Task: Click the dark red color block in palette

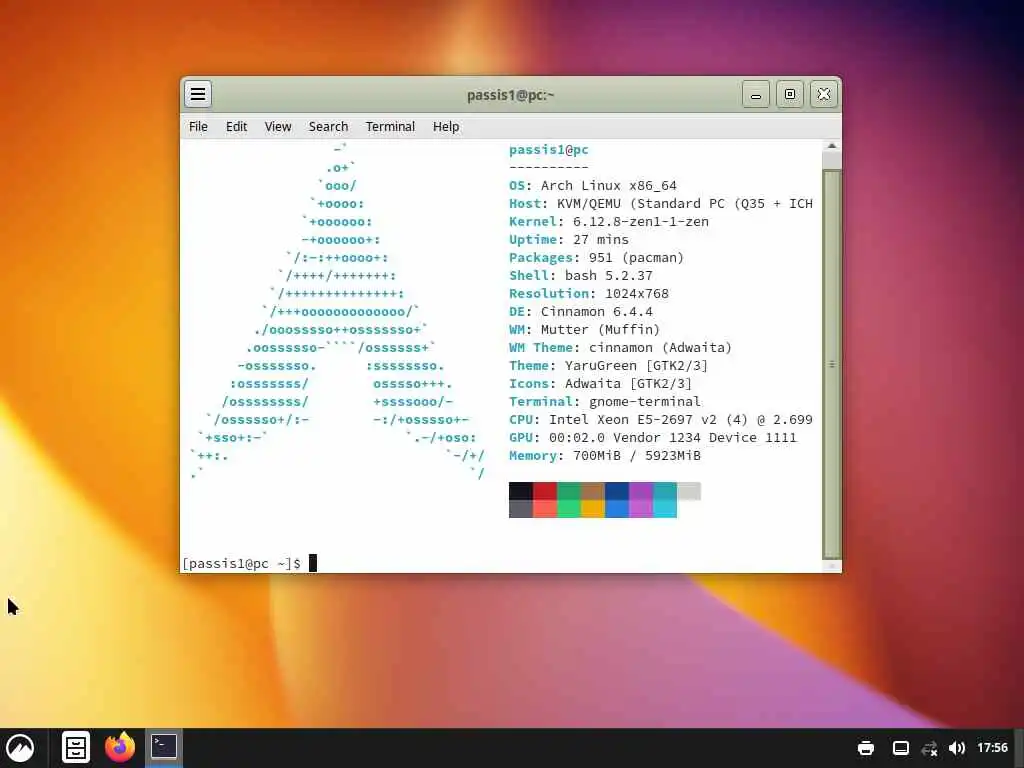Action: [545, 491]
